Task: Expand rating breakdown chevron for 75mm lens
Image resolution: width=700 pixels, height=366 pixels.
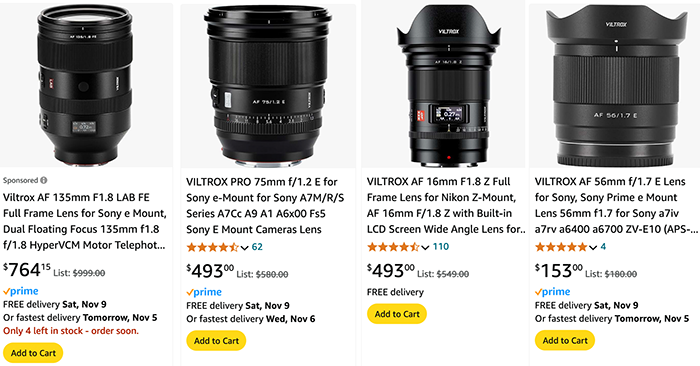Action: [x=245, y=248]
